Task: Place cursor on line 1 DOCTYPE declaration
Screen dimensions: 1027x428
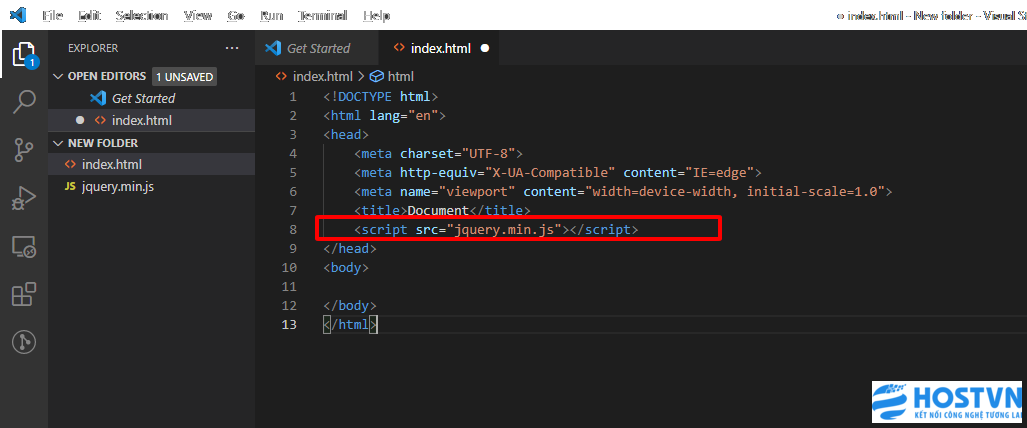Action: pos(381,97)
